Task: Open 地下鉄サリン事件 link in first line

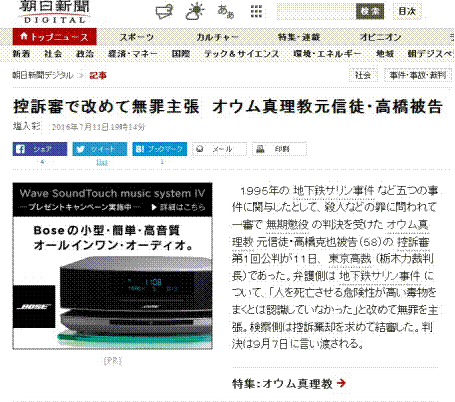Action: pos(334,191)
